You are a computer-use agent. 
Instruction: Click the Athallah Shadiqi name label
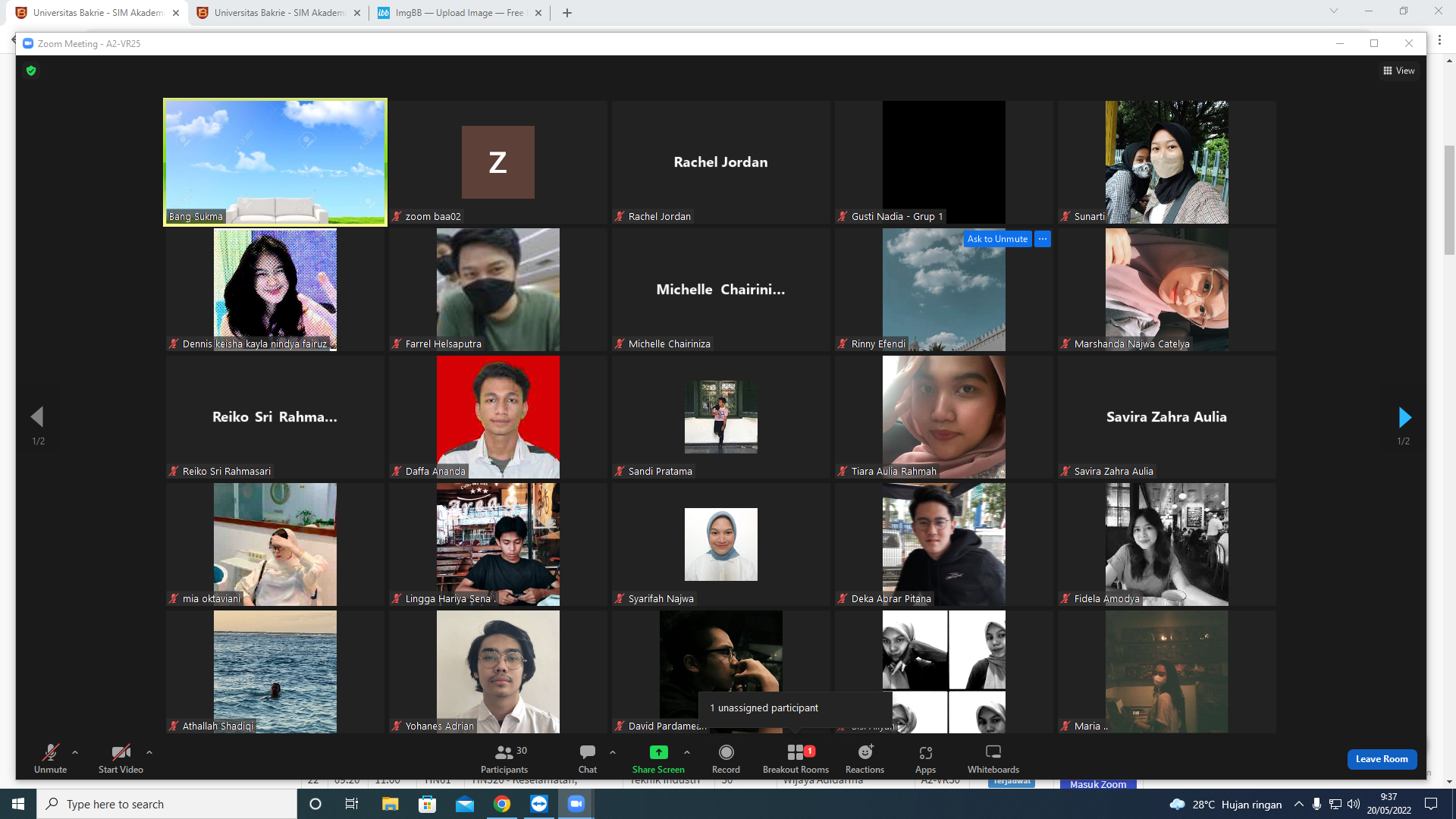[218, 726]
